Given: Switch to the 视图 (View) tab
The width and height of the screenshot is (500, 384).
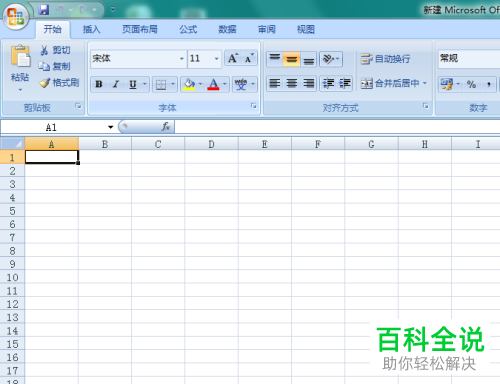Looking at the screenshot, I should [306, 29].
